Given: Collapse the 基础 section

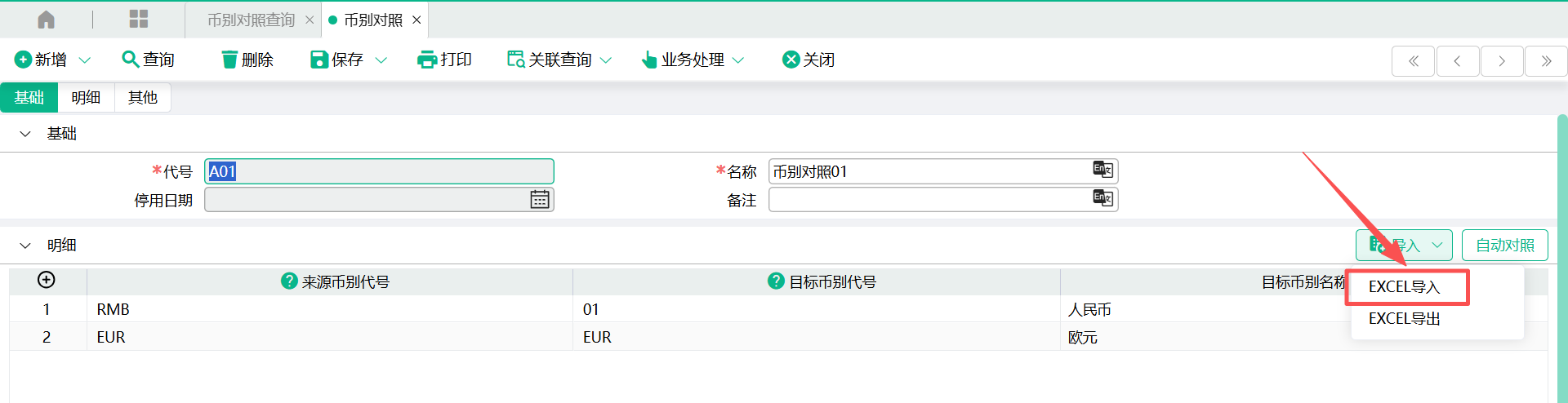Looking at the screenshot, I should point(25,134).
